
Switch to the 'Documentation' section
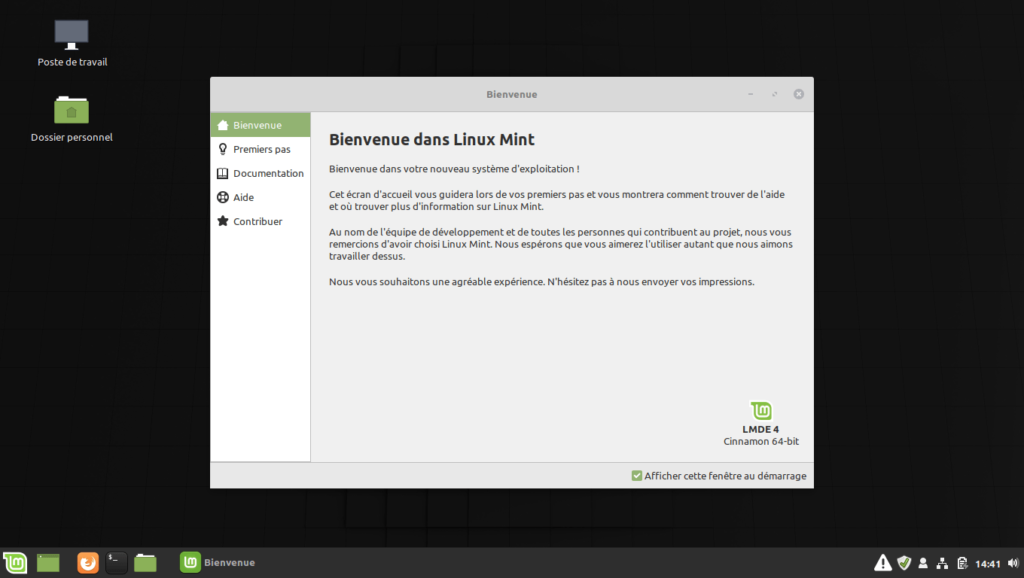tap(267, 173)
